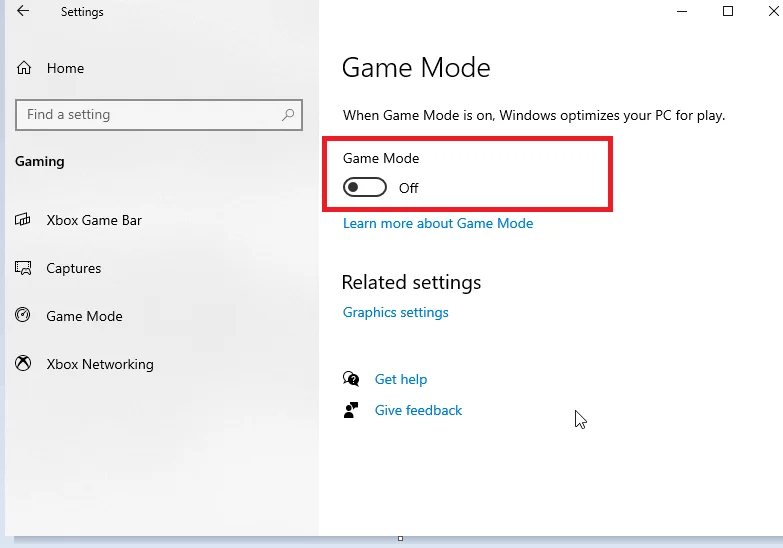Click the Captures screen icon

(23, 268)
